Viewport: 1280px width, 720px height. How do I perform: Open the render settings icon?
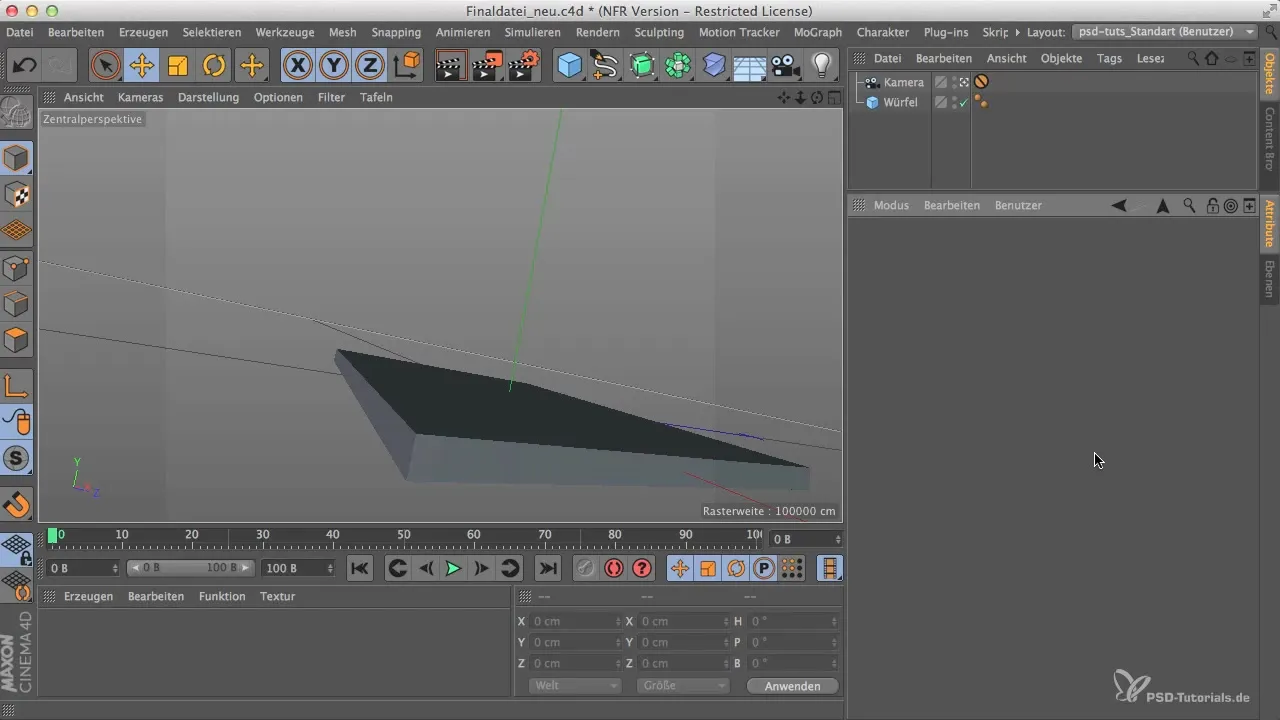coord(524,66)
